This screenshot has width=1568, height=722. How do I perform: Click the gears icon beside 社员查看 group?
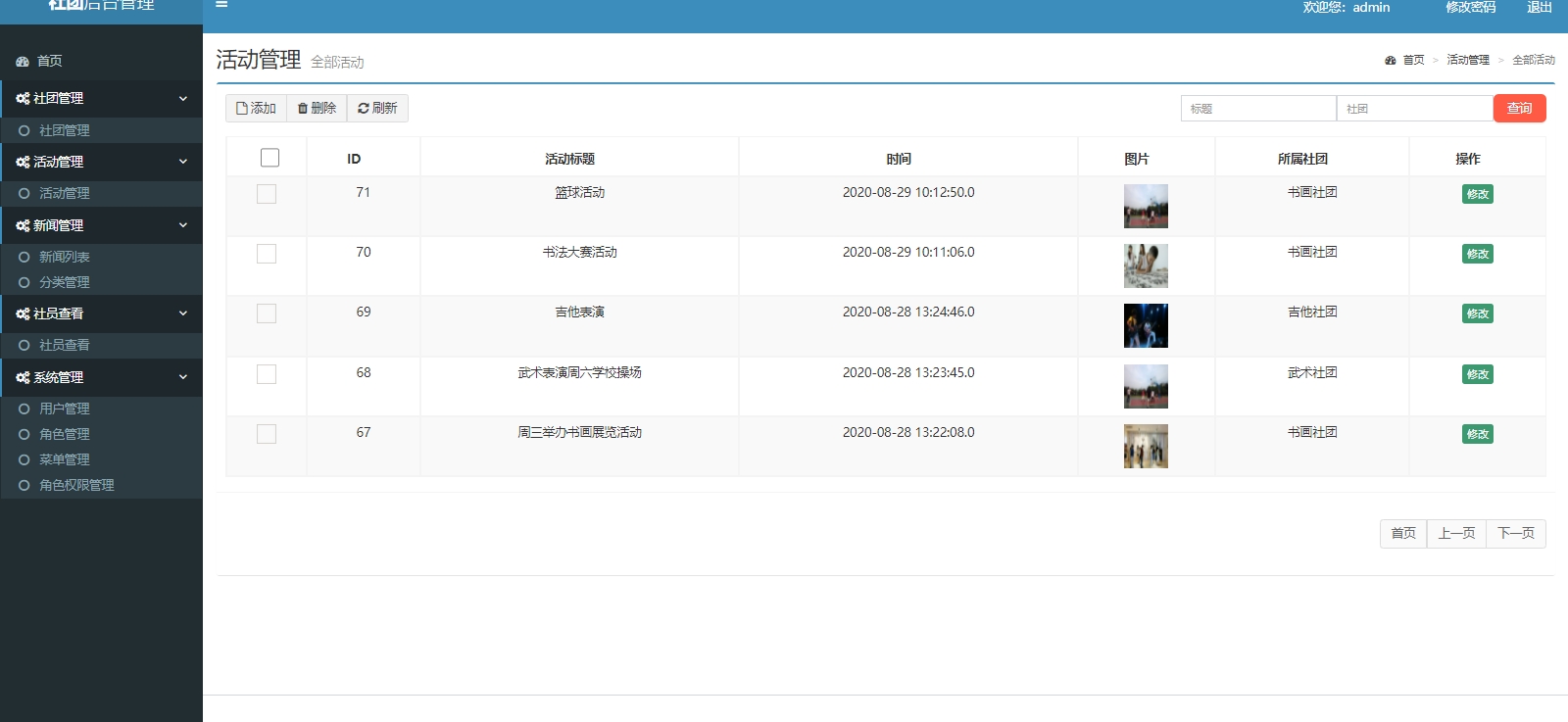(x=23, y=313)
